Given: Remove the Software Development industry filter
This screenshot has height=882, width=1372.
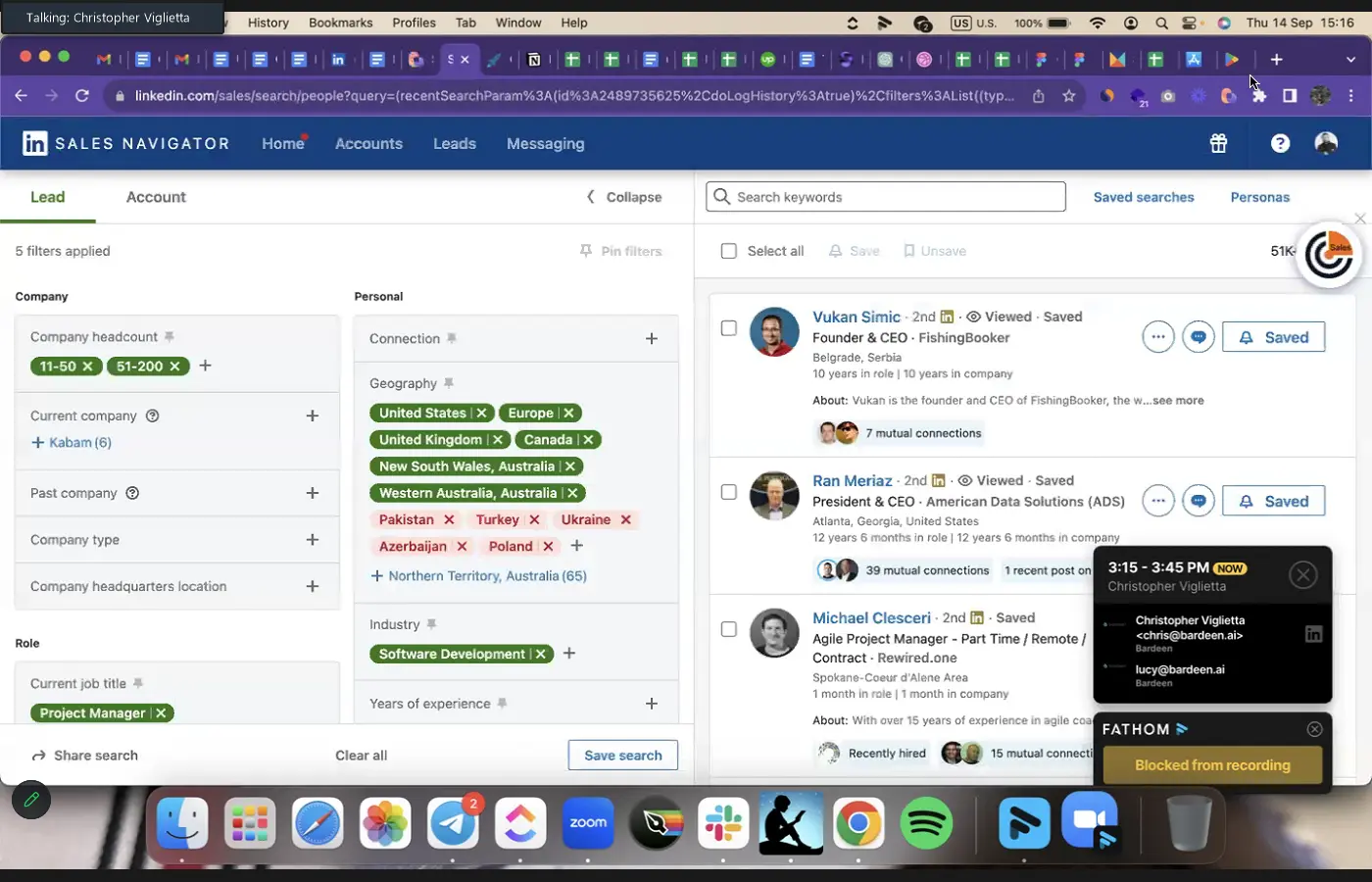Looking at the screenshot, I should pyautogui.click(x=540, y=654).
